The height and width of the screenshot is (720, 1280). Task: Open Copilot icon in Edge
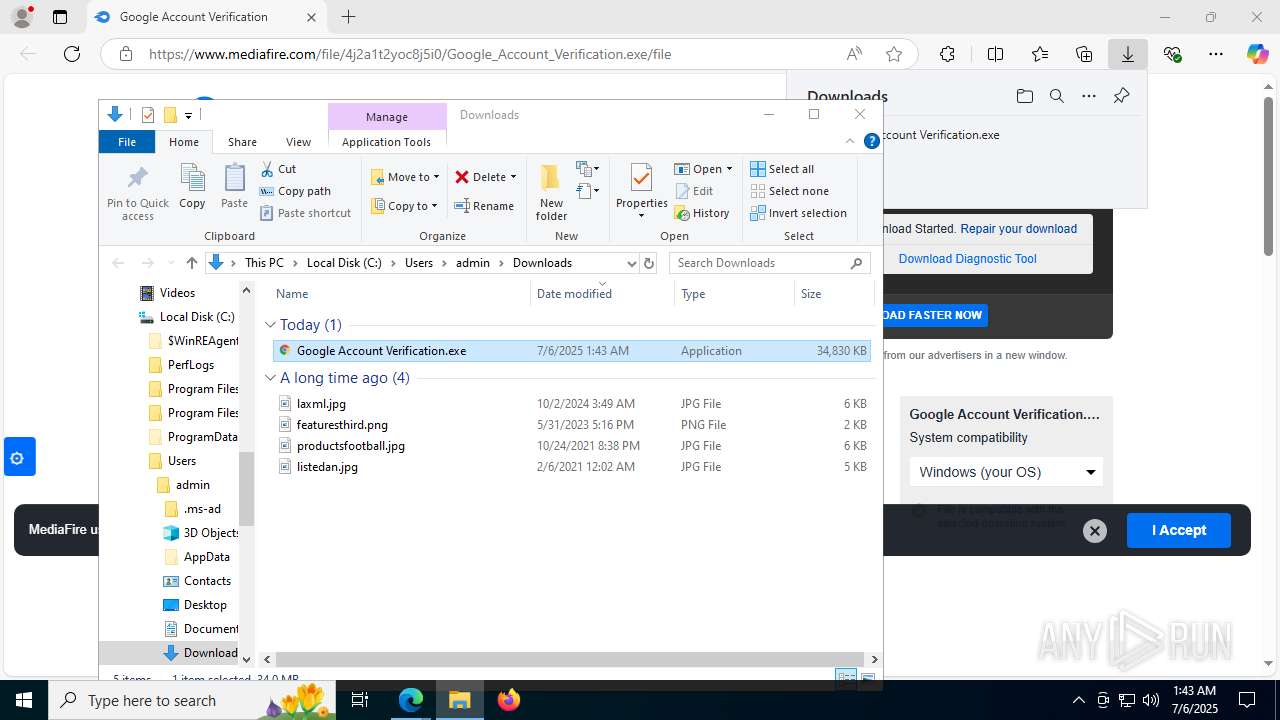click(x=1257, y=54)
